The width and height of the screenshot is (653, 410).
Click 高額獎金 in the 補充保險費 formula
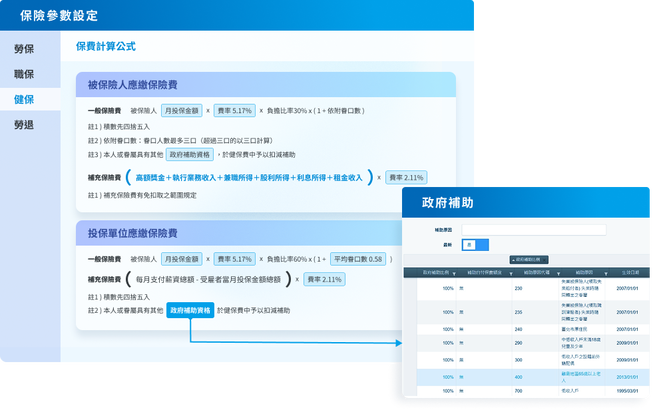pyautogui.click(x=150, y=178)
